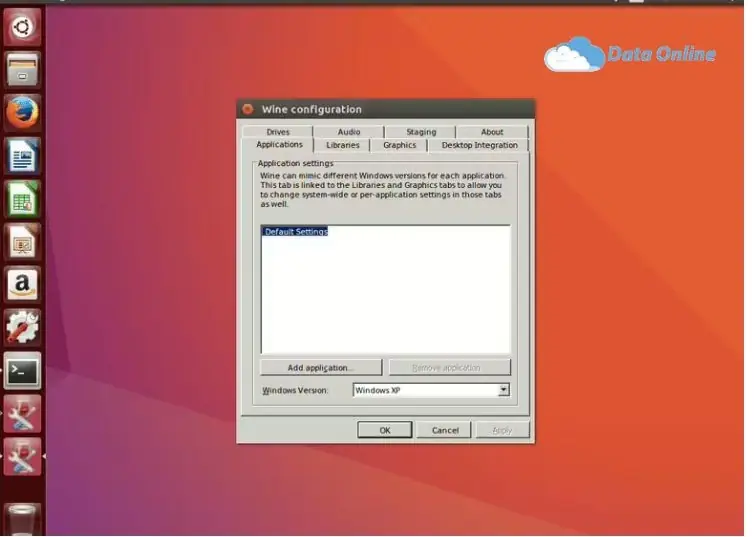Close the Wine configuration window
The width and height of the screenshot is (754, 537).
(248, 109)
